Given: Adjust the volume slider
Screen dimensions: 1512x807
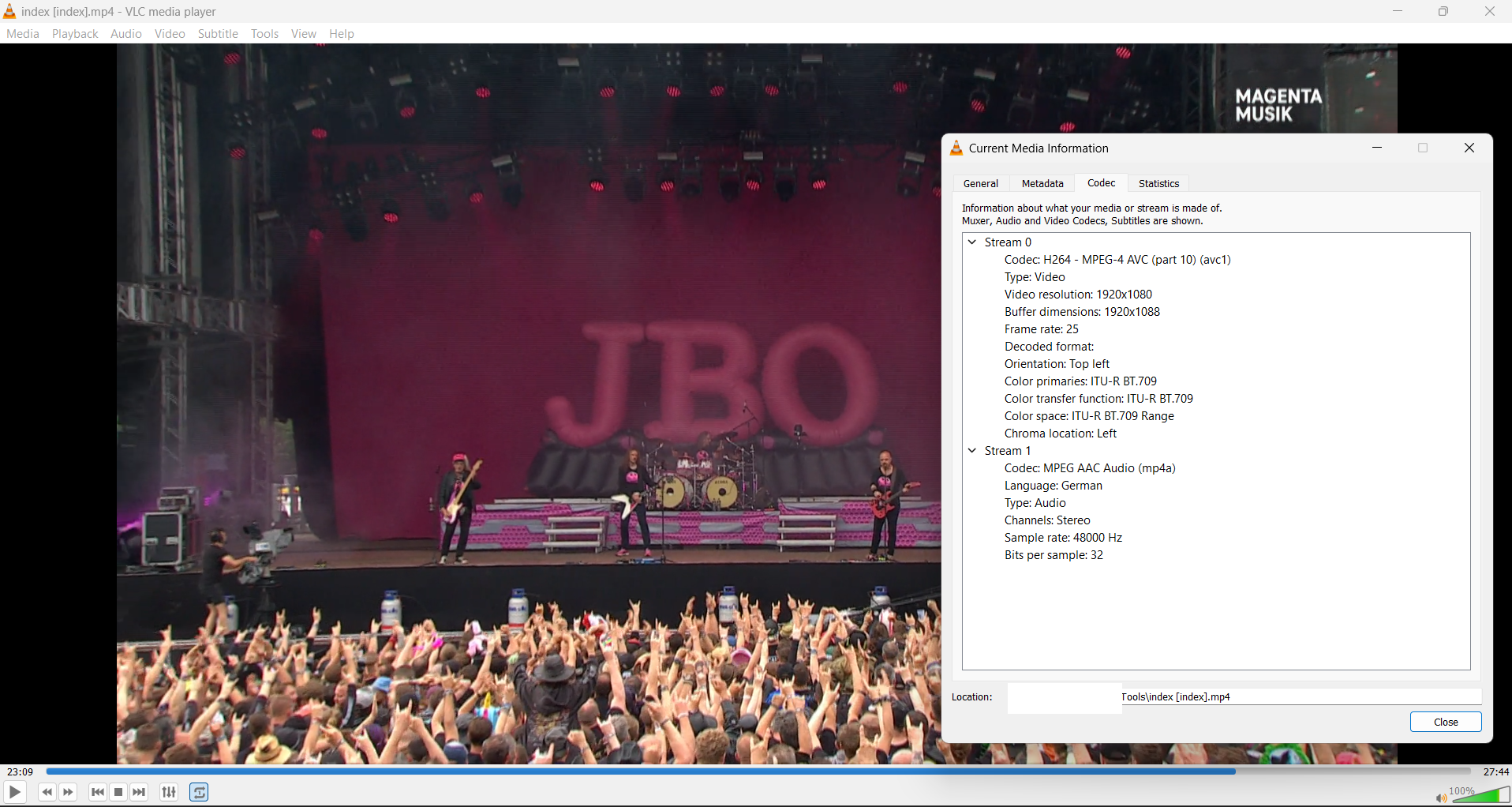Looking at the screenshot, I should [x=1480, y=795].
